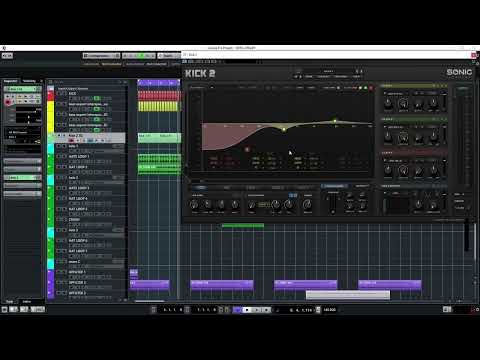Click the vertical scrollbar at right of timeline
480x360 pixels.
click(x=475, y=242)
